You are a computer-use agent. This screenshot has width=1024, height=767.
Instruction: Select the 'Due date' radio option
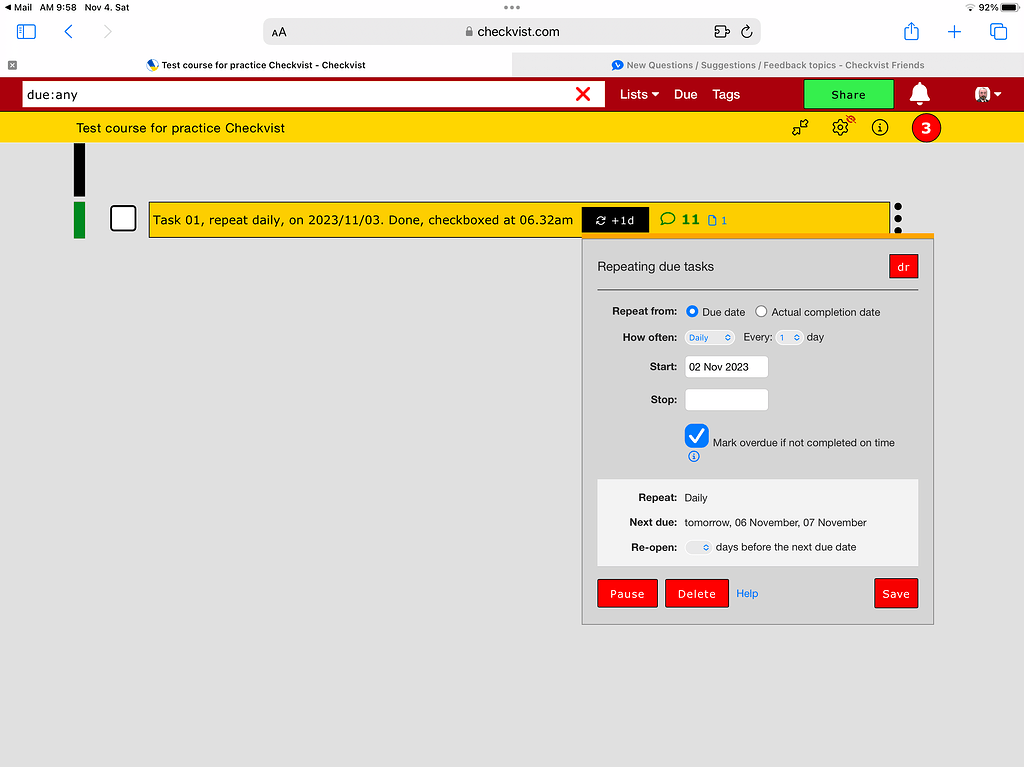[x=692, y=312]
